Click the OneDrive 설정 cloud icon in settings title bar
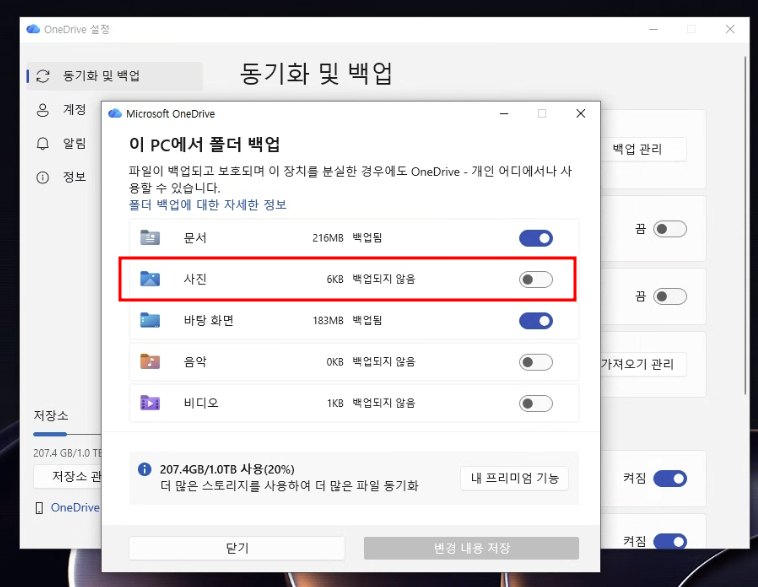 pyautogui.click(x=33, y=29)
